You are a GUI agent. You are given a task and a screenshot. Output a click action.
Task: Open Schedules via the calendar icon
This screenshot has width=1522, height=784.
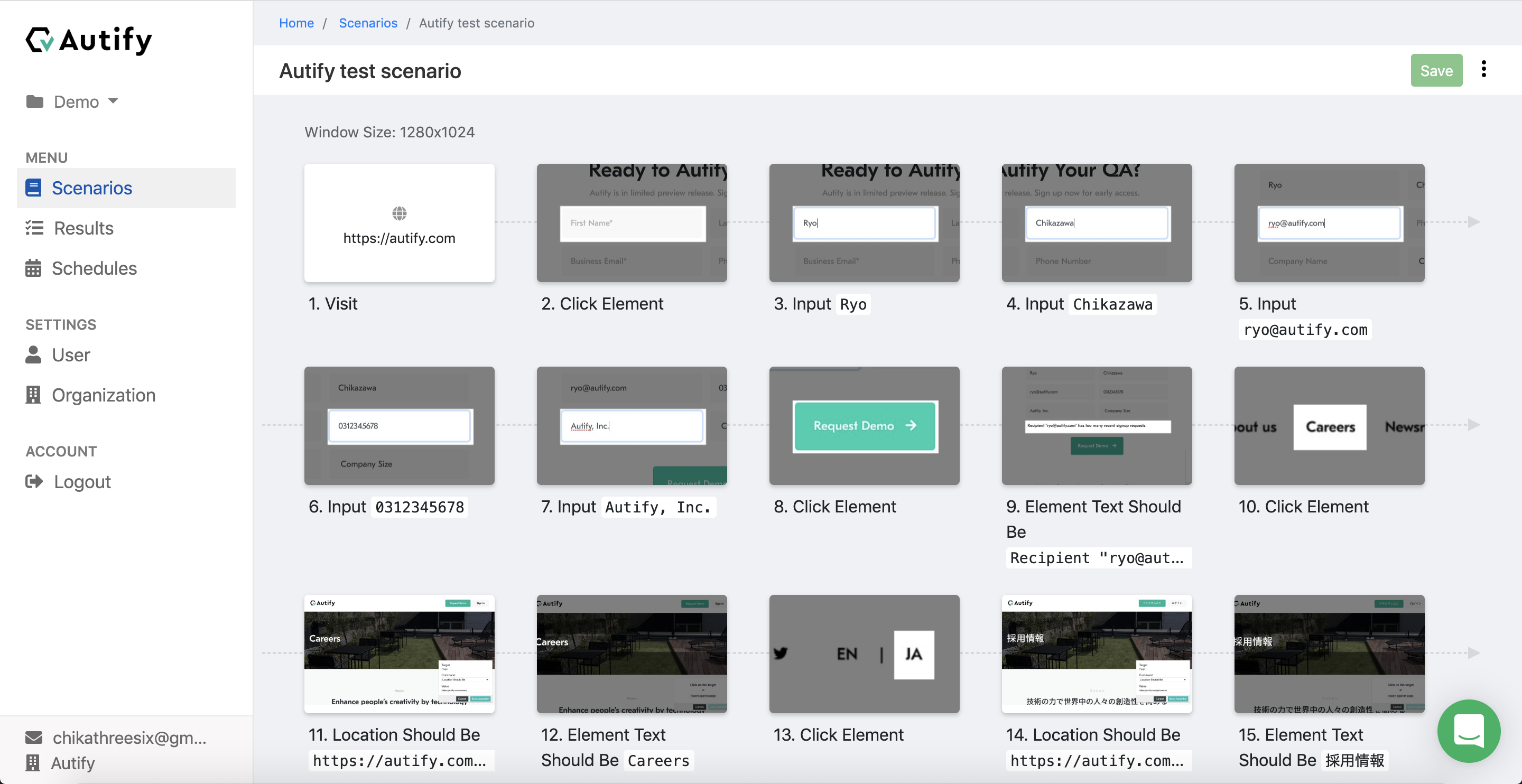(x=34, y=268)
